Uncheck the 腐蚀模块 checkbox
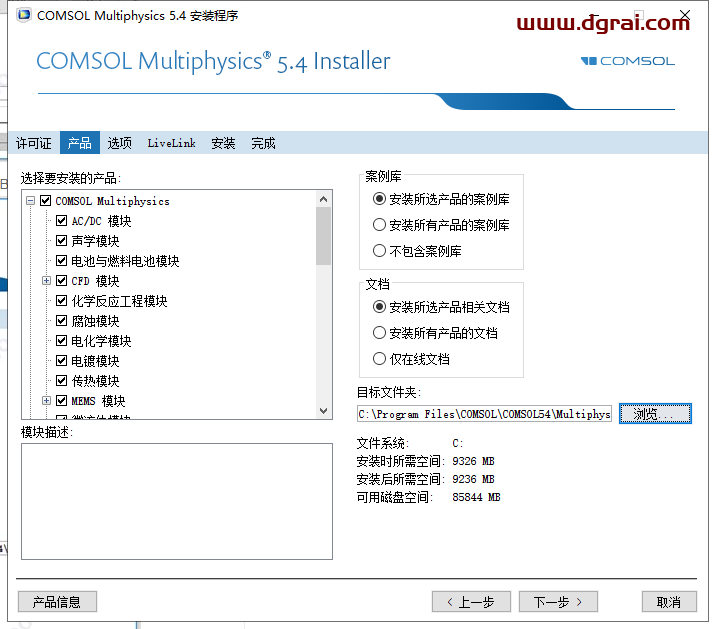716x629 pixels. [62, 321]
